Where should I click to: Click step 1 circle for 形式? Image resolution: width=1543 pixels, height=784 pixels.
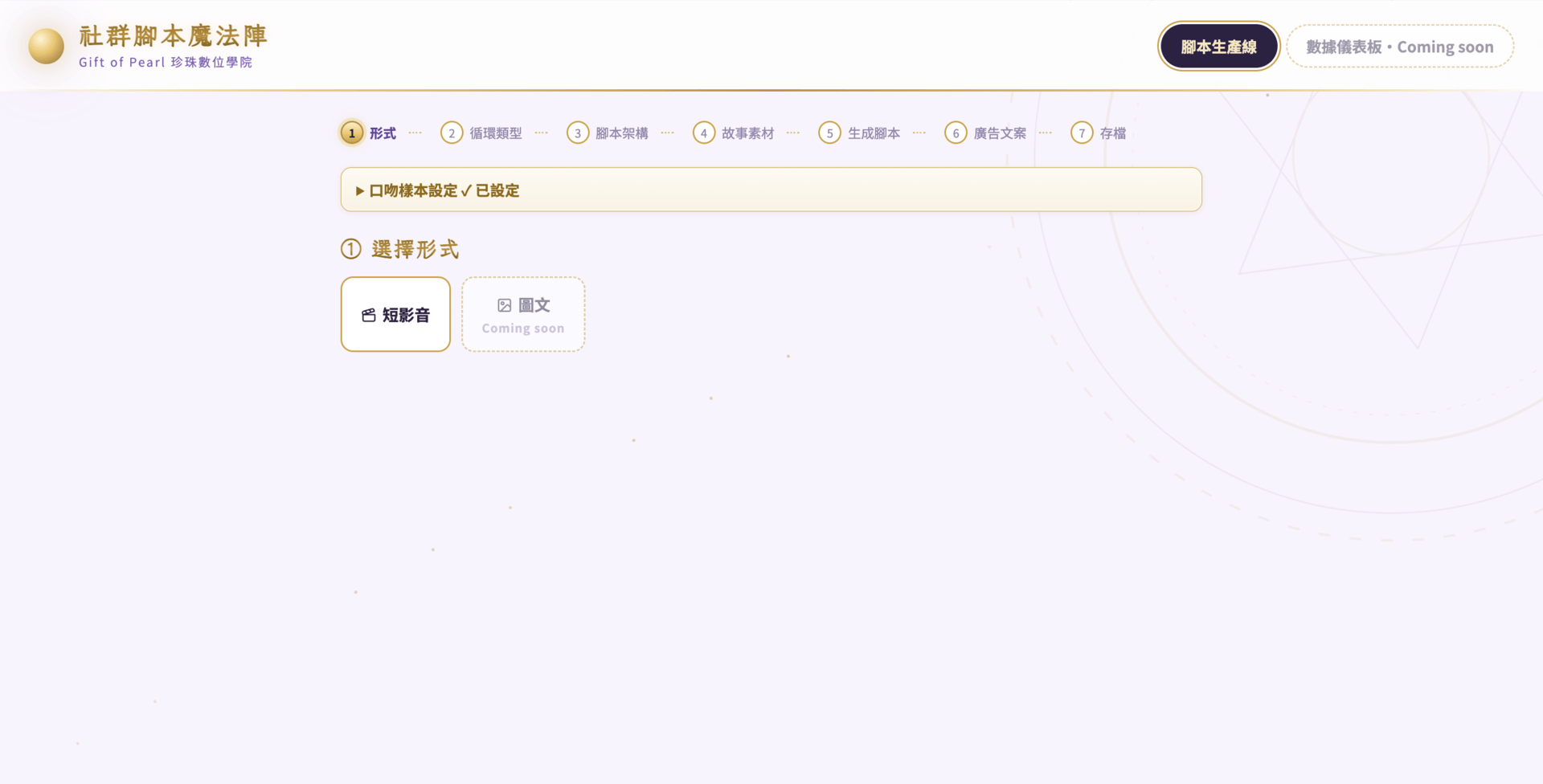point(352,133)
